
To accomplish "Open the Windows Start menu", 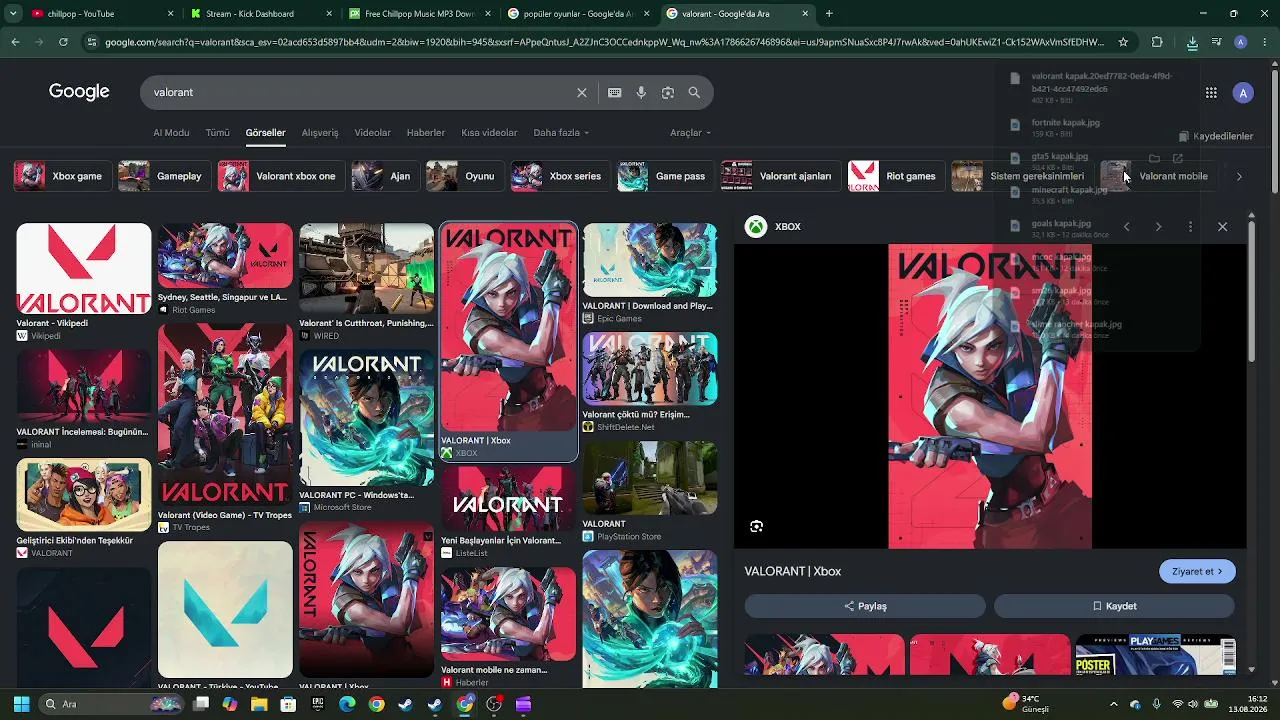I will coord(21,704).
